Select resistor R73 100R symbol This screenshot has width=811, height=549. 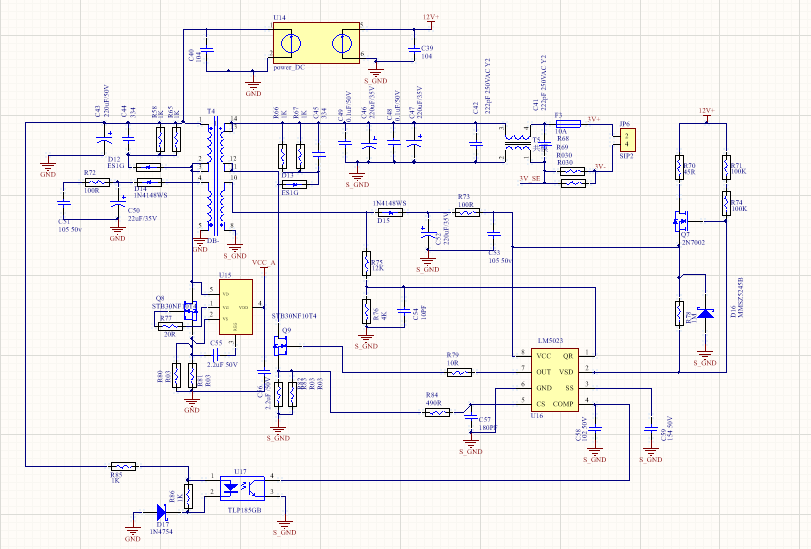tap(467, 212)
